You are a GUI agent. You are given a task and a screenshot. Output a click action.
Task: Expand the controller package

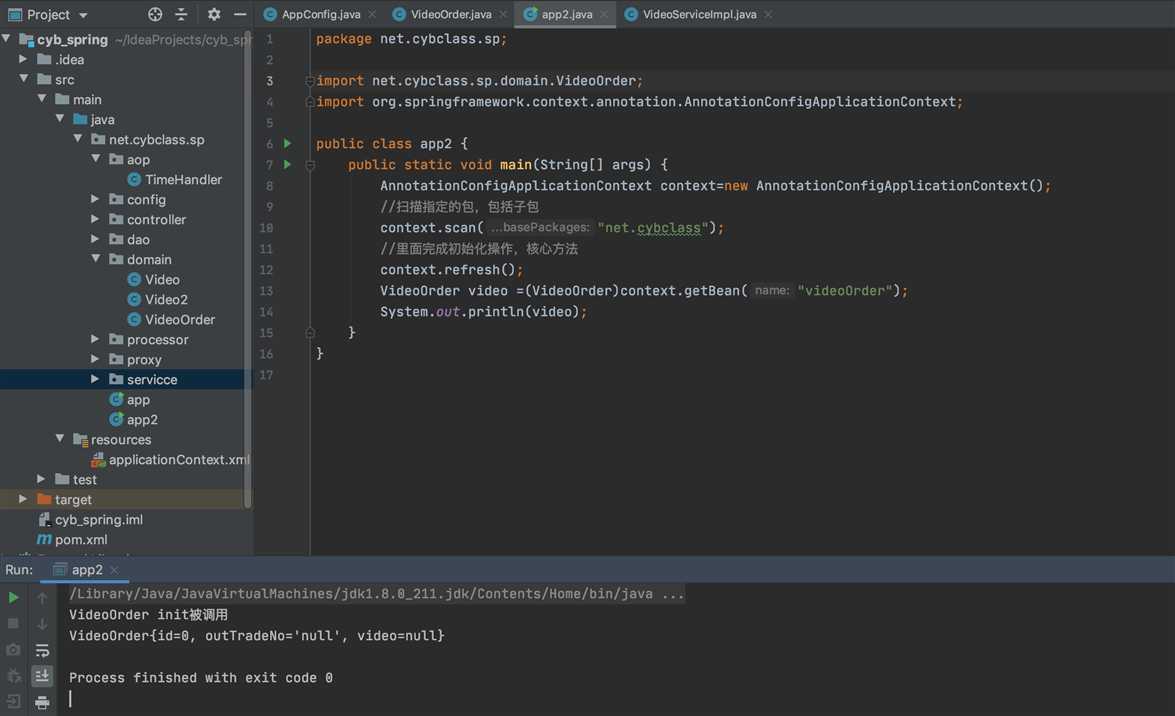(x=95, y=219)
